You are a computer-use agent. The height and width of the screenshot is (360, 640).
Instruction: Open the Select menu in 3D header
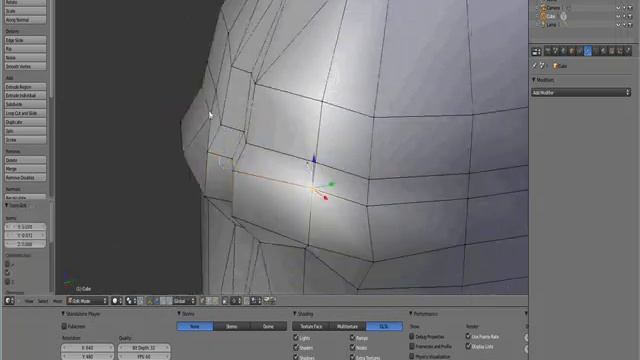click(x=43, y=301)
